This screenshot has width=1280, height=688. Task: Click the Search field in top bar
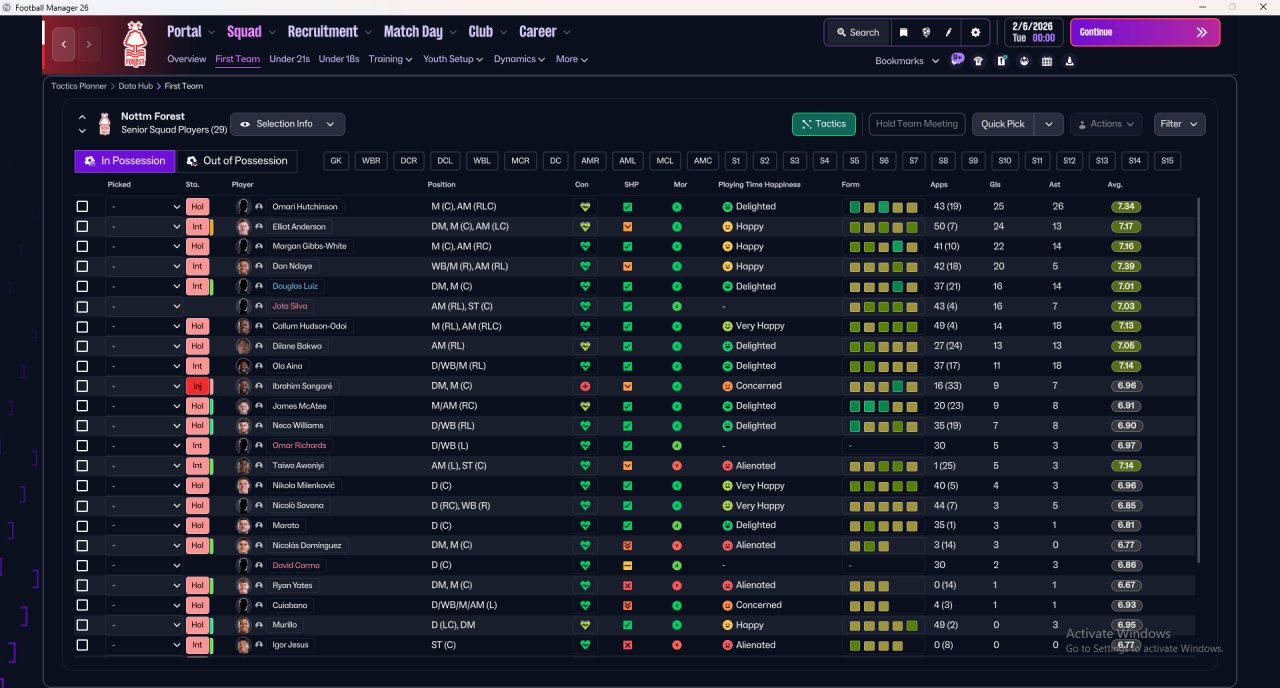tap(857, 32)
